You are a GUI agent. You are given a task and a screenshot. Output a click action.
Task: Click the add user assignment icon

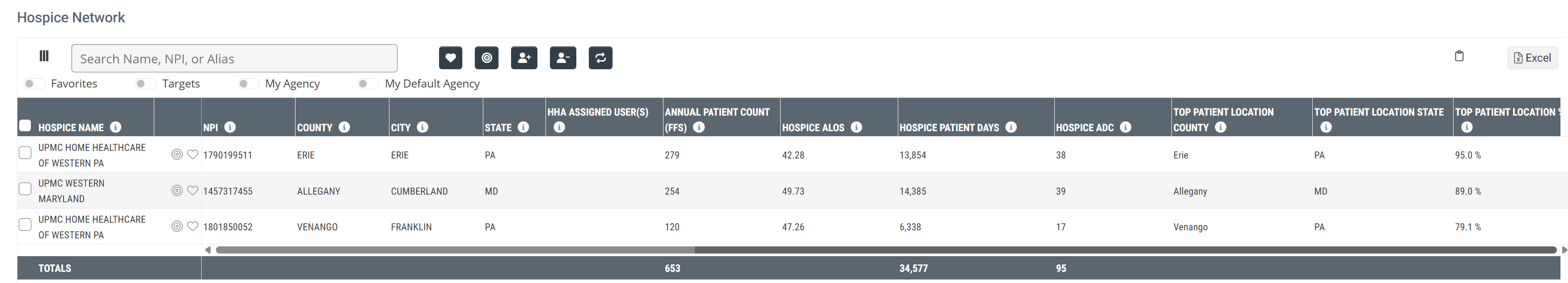[x=524, y=58]
